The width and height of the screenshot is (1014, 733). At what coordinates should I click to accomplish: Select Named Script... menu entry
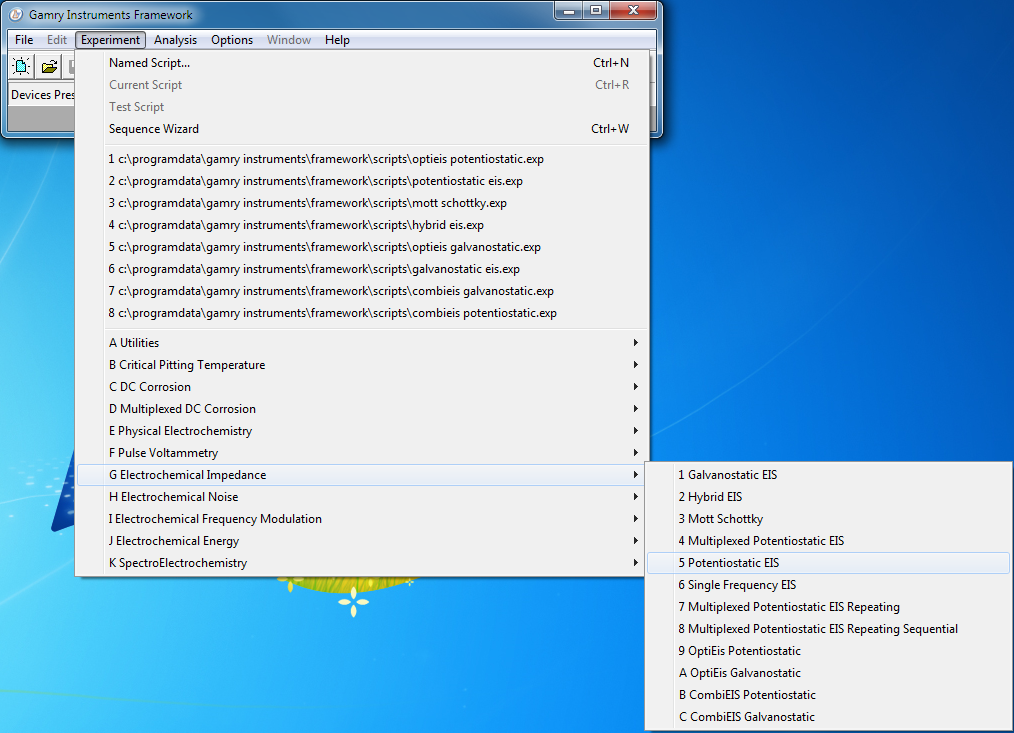point(361,63)
